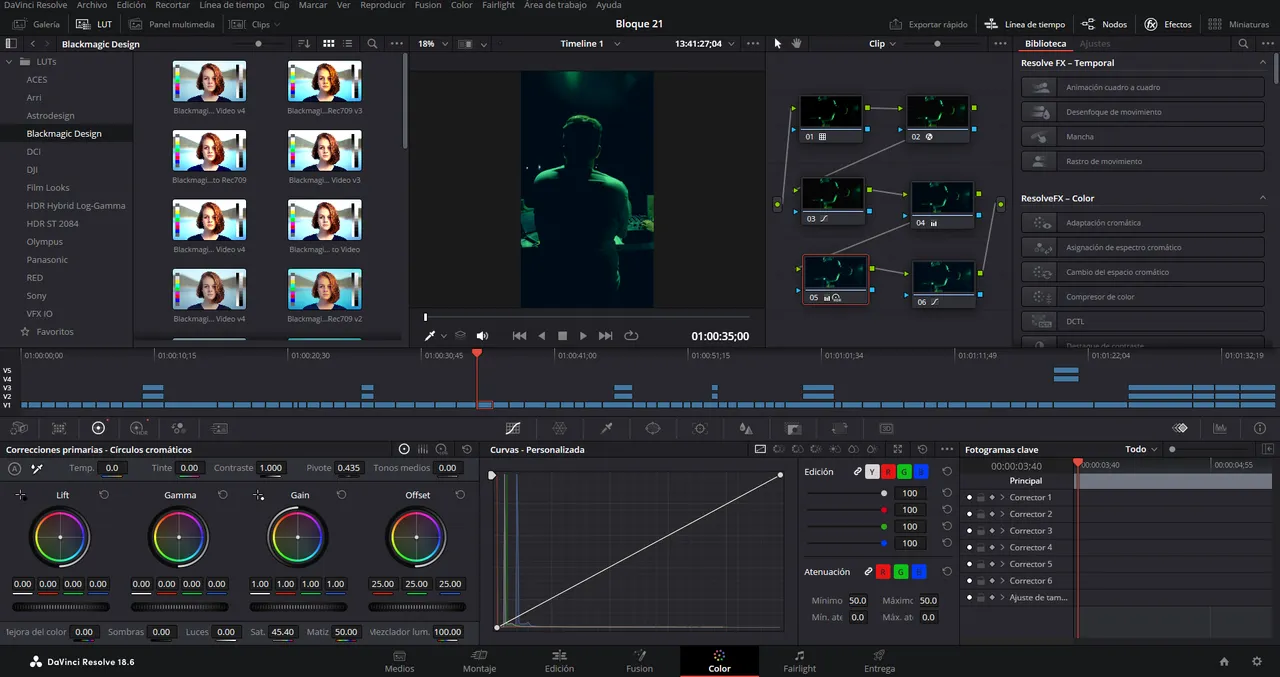Open the Archivo menu
This screenshot has height=677, width=1280.
[x=92, y=5]
